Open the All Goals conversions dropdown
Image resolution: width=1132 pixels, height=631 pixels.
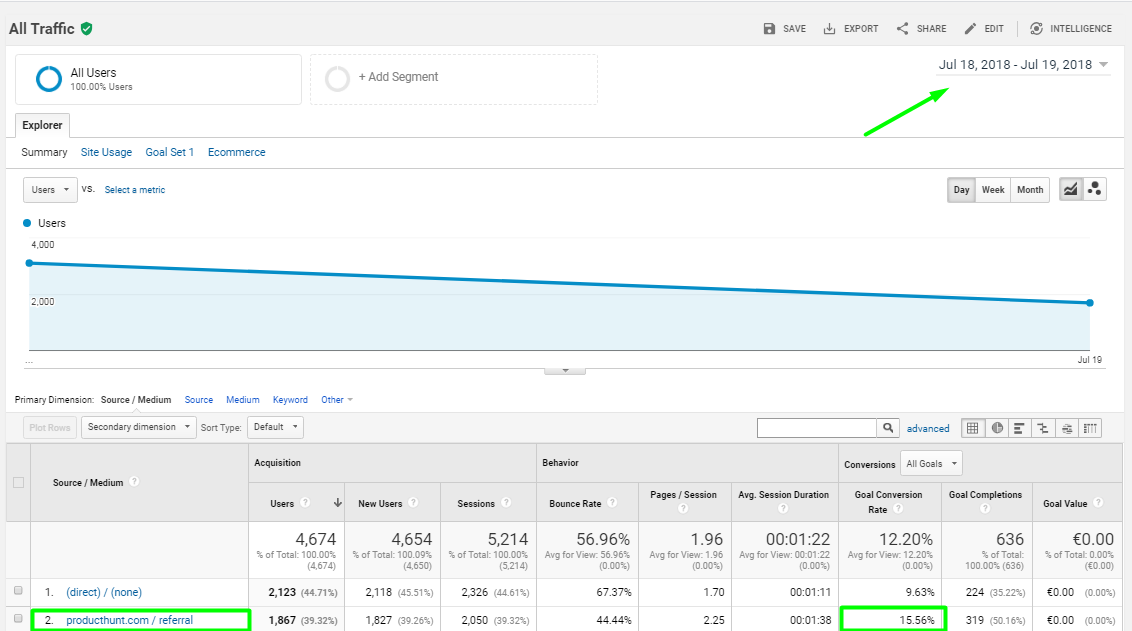tap(931, 464)
